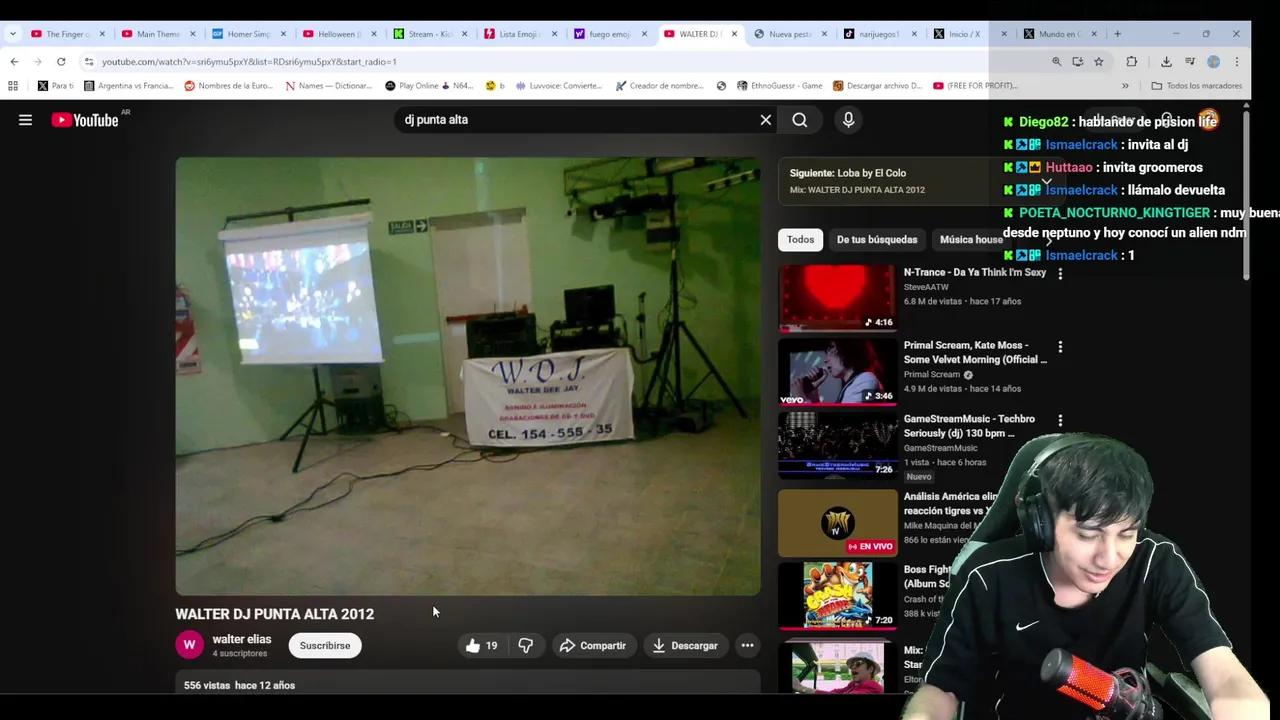1280x720 pixels.
Task: Show hidden bookmarks with double chevron
Action: point(1125,86)
